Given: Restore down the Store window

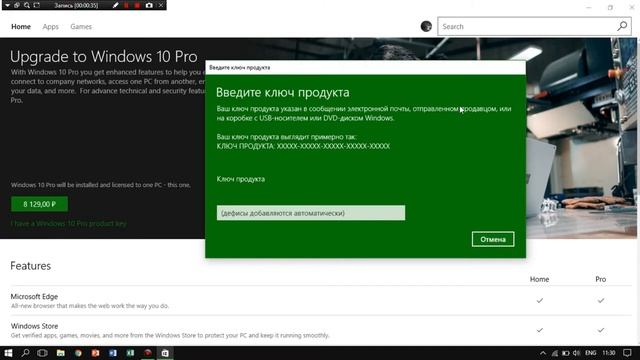Looking at the screenshot, I should pos(610,7).
